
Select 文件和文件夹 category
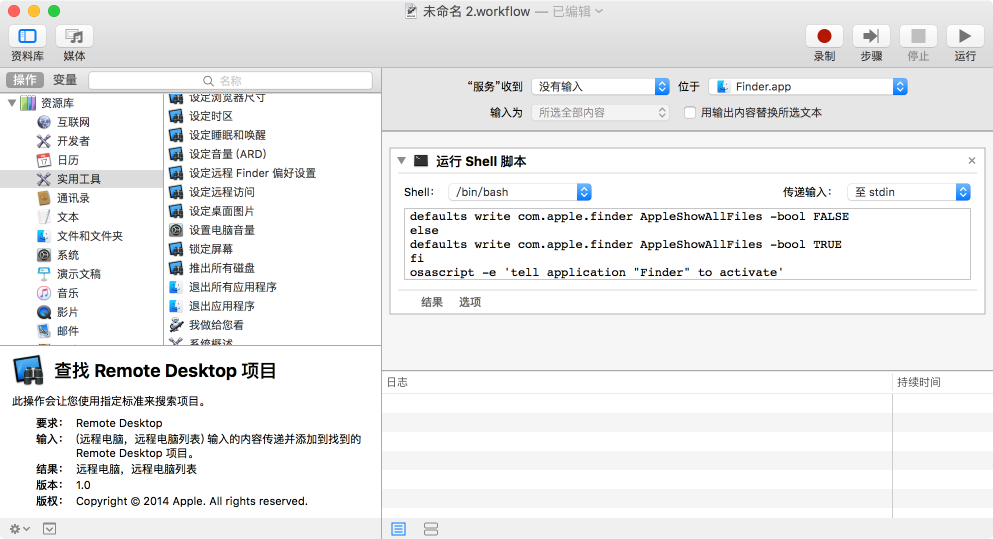pos(89,236)
